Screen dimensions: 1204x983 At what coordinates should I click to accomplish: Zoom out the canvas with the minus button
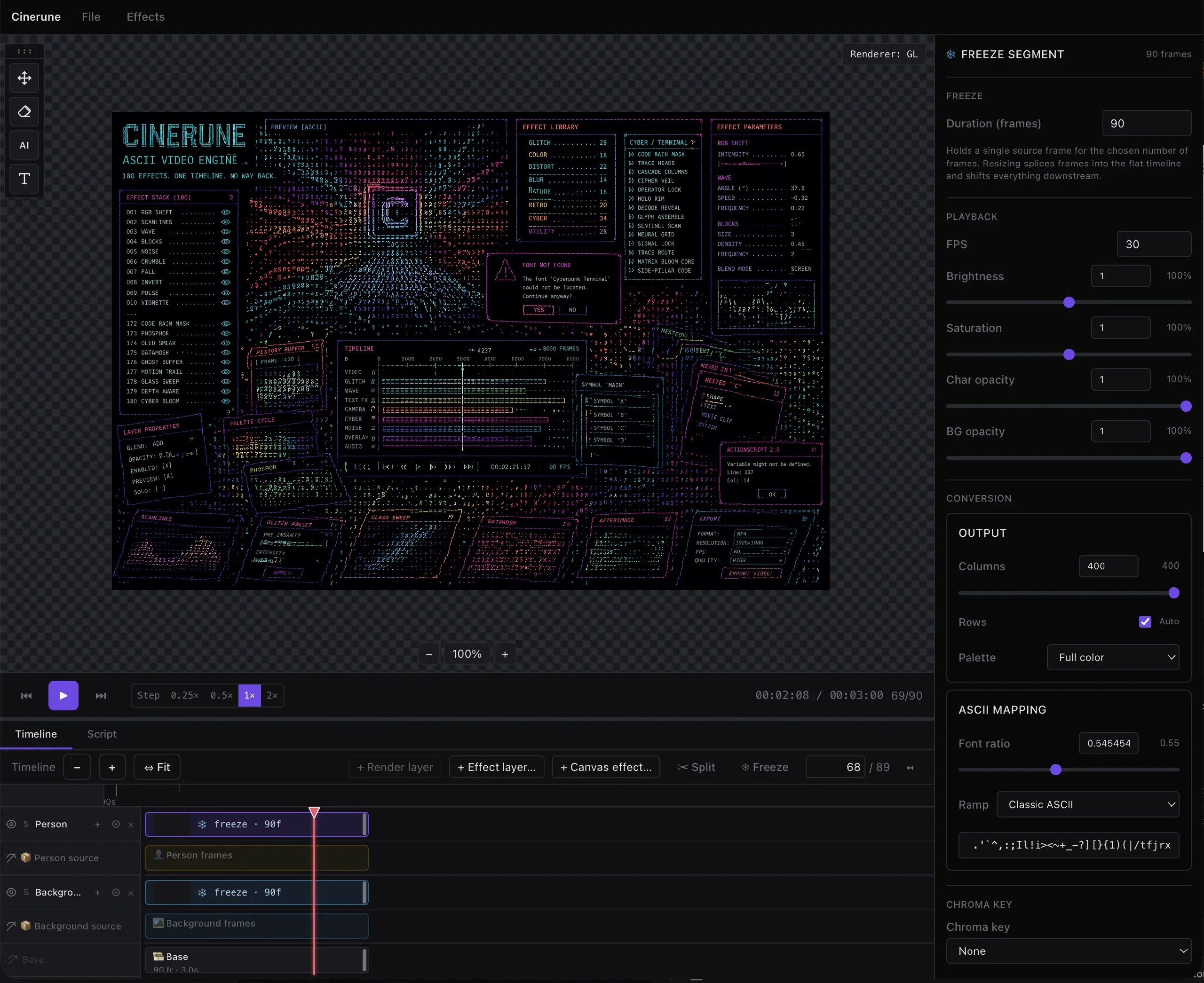click(x=429, y=654)
